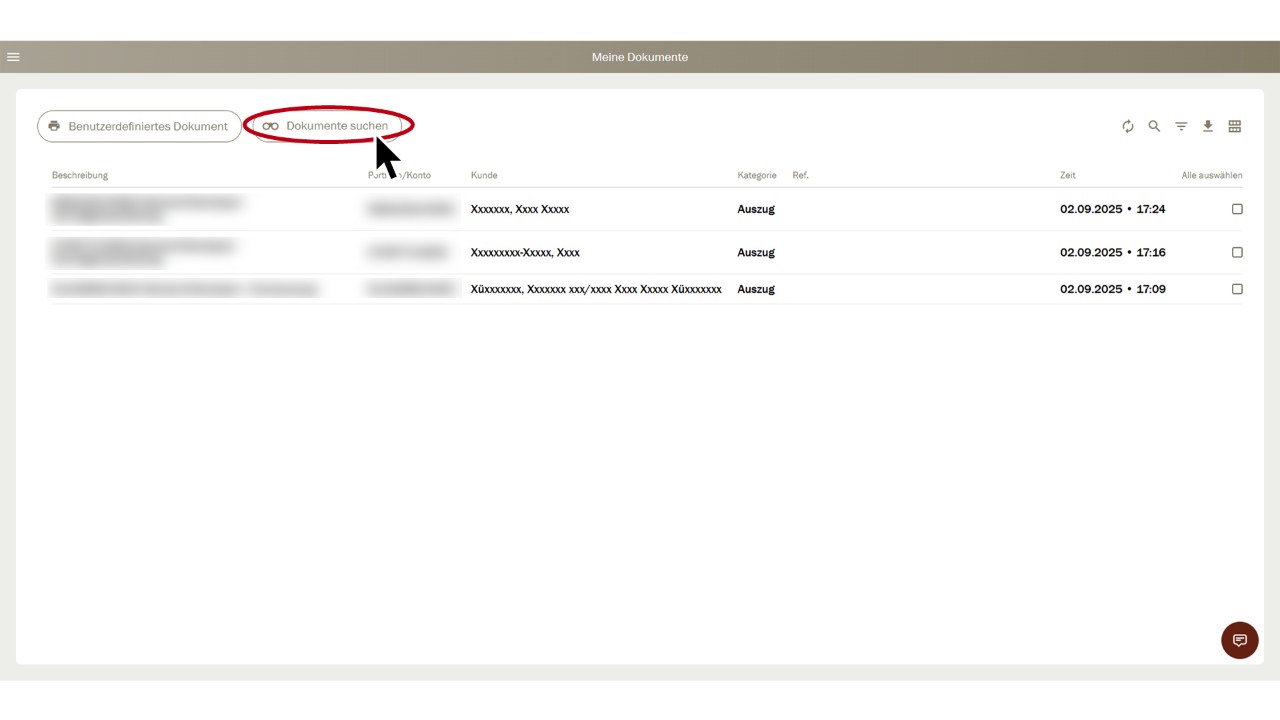Viewport: 1280px width, 720px height.
Task: Click the table column layout icon
Action: click(x=1235, y=126)
